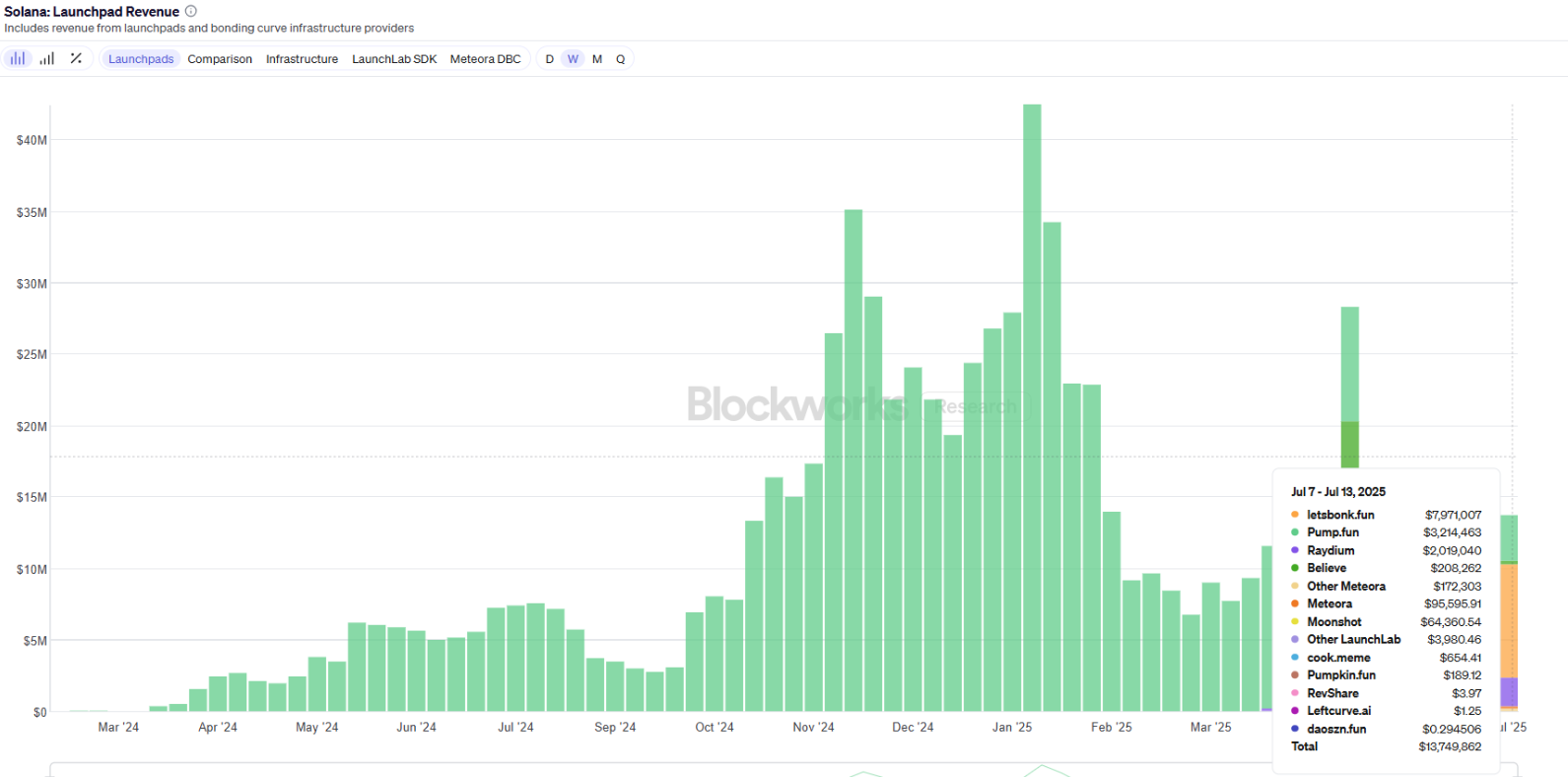Click the '$5M' y-axis label
Image resolution: width=1568 pixels, height=777 pixels.
35,641
